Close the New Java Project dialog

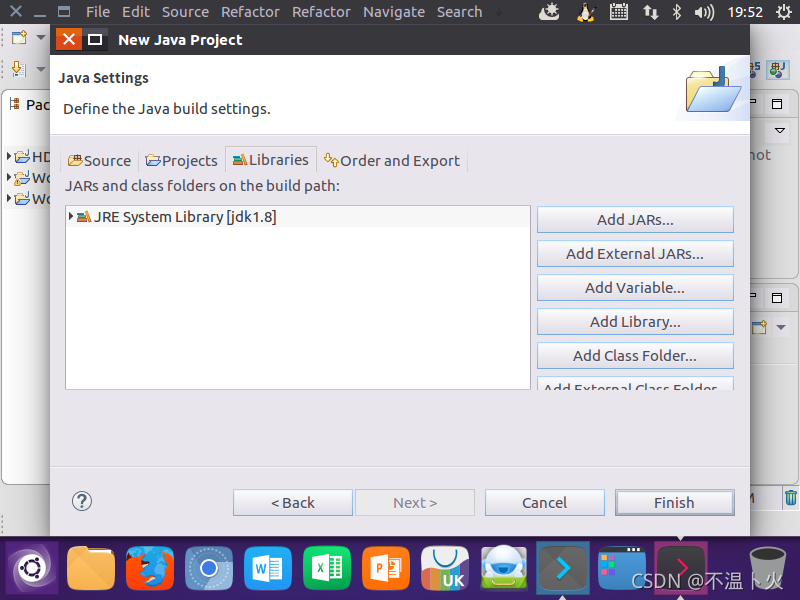point(69,39)
